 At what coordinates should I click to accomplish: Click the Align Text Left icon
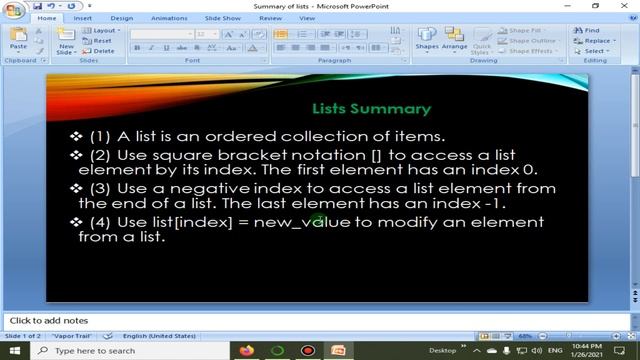pos(281,48)
